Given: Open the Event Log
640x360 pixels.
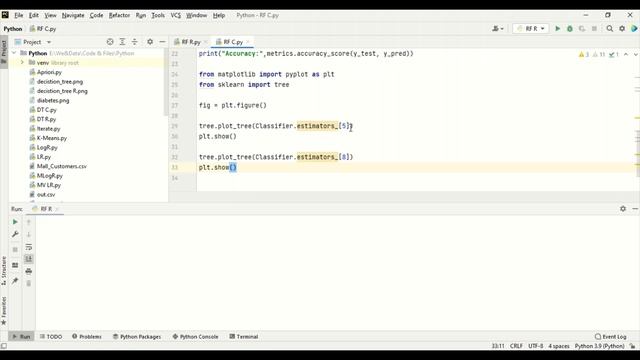Looking at the screenshot, I should 611,336.
